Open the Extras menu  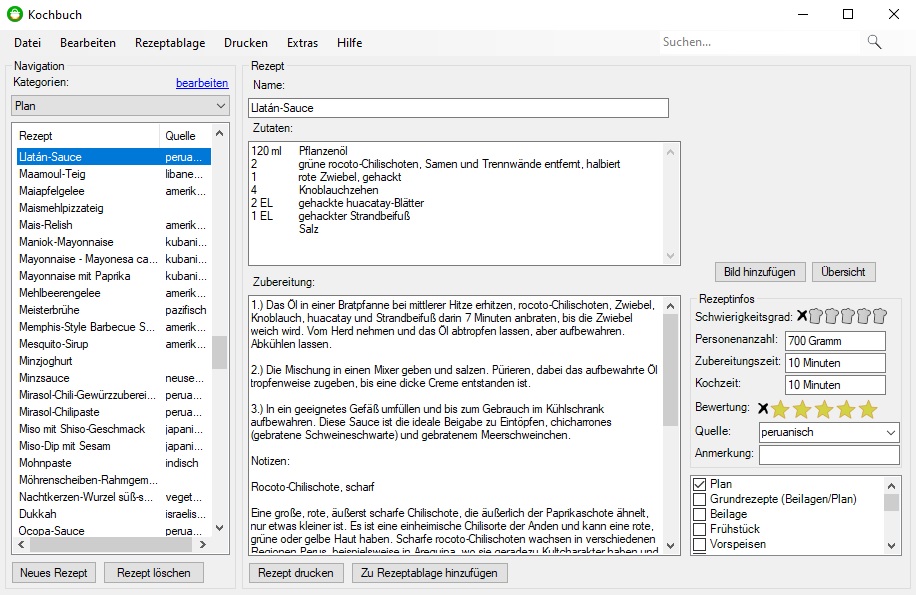302,43
